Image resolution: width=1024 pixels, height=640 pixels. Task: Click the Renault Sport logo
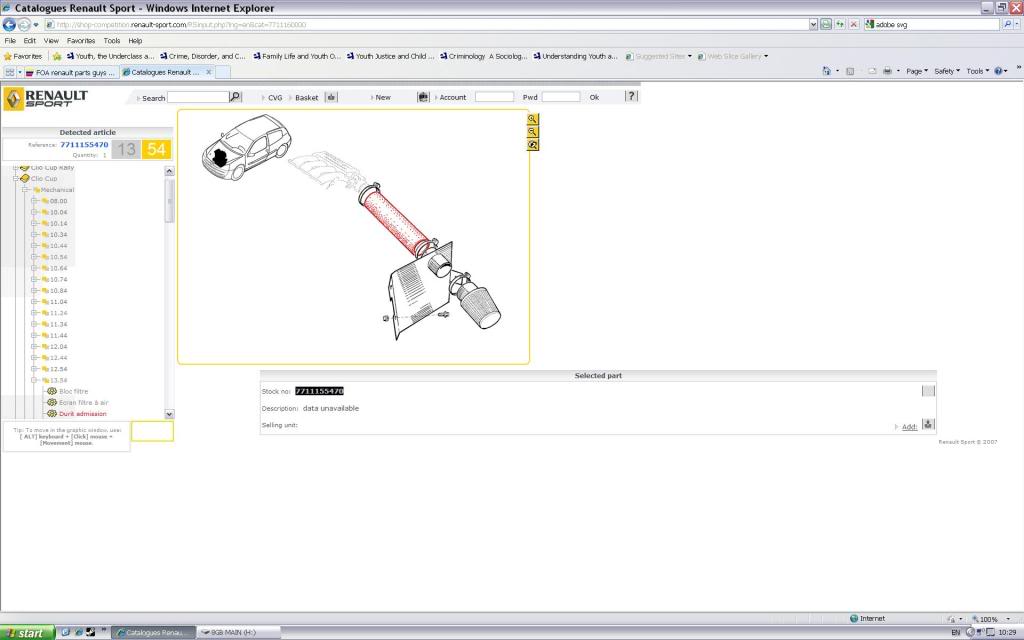[46, 99]
